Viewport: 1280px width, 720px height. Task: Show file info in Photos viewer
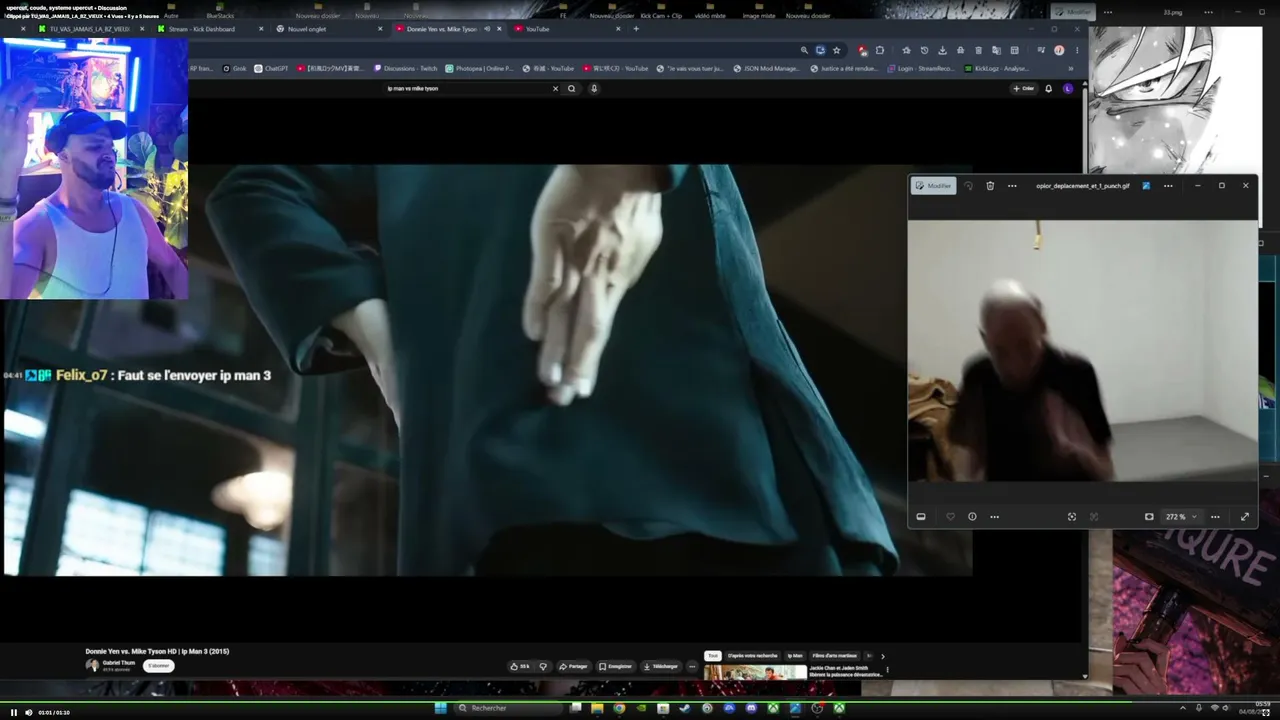pos(972,517)
